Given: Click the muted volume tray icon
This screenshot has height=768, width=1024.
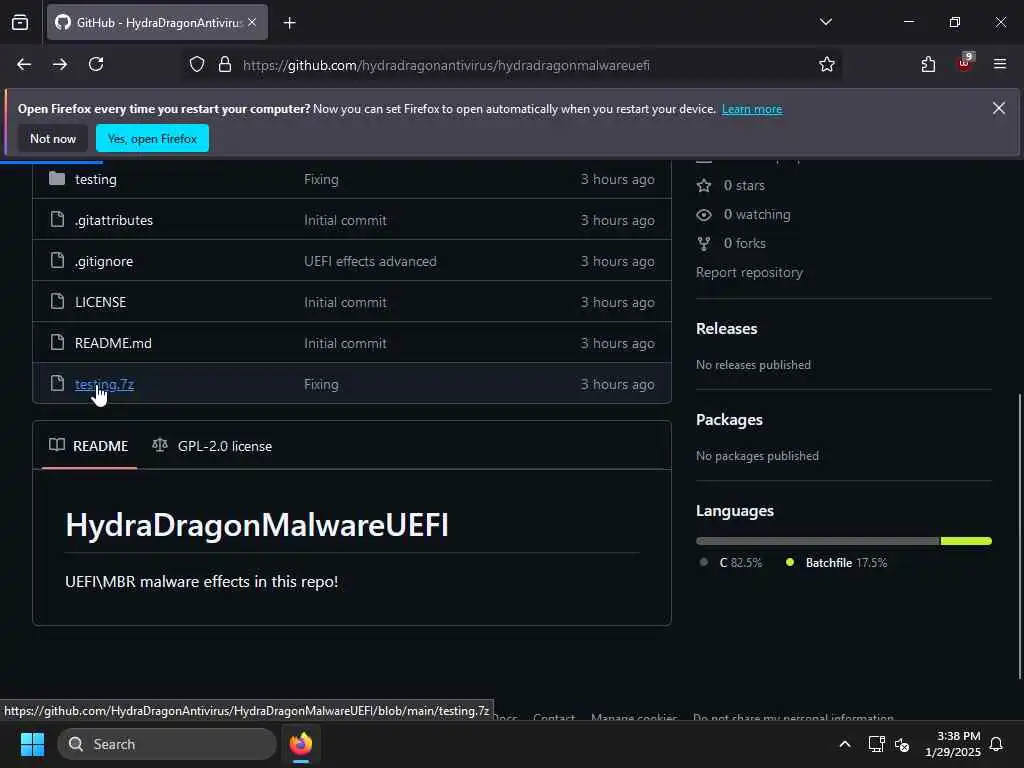Looking at the screenshot, I should pos(903,744).
